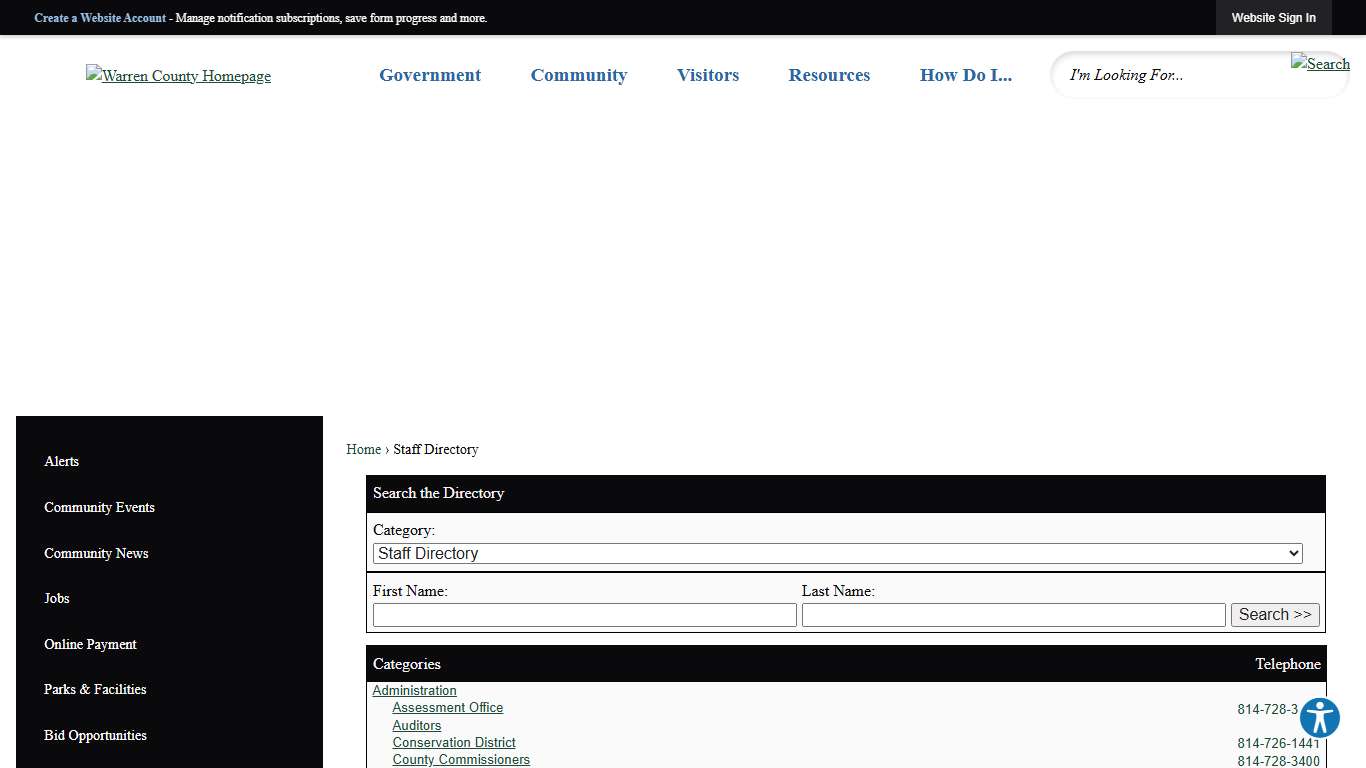Image resolution: width=1366 pixels, height=768 pixels.
Task: Click the First Name input field
Action: pos(584,614)
